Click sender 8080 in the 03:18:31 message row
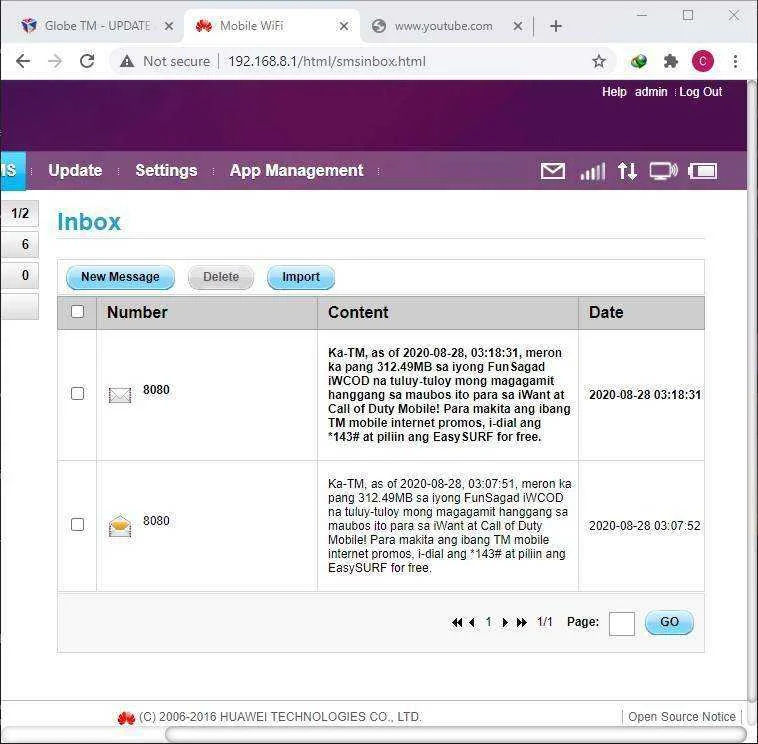The width and height of the screenshot is (758, 744). [x=156, y=390]
